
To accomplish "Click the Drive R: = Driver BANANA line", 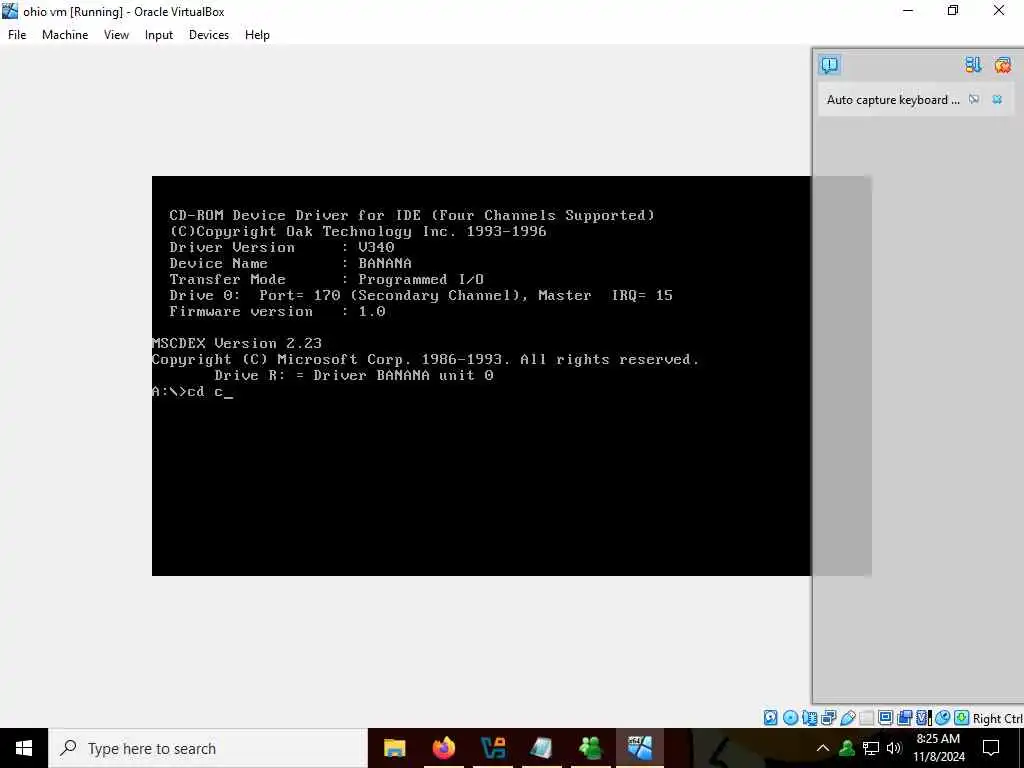I will [353, 376].
